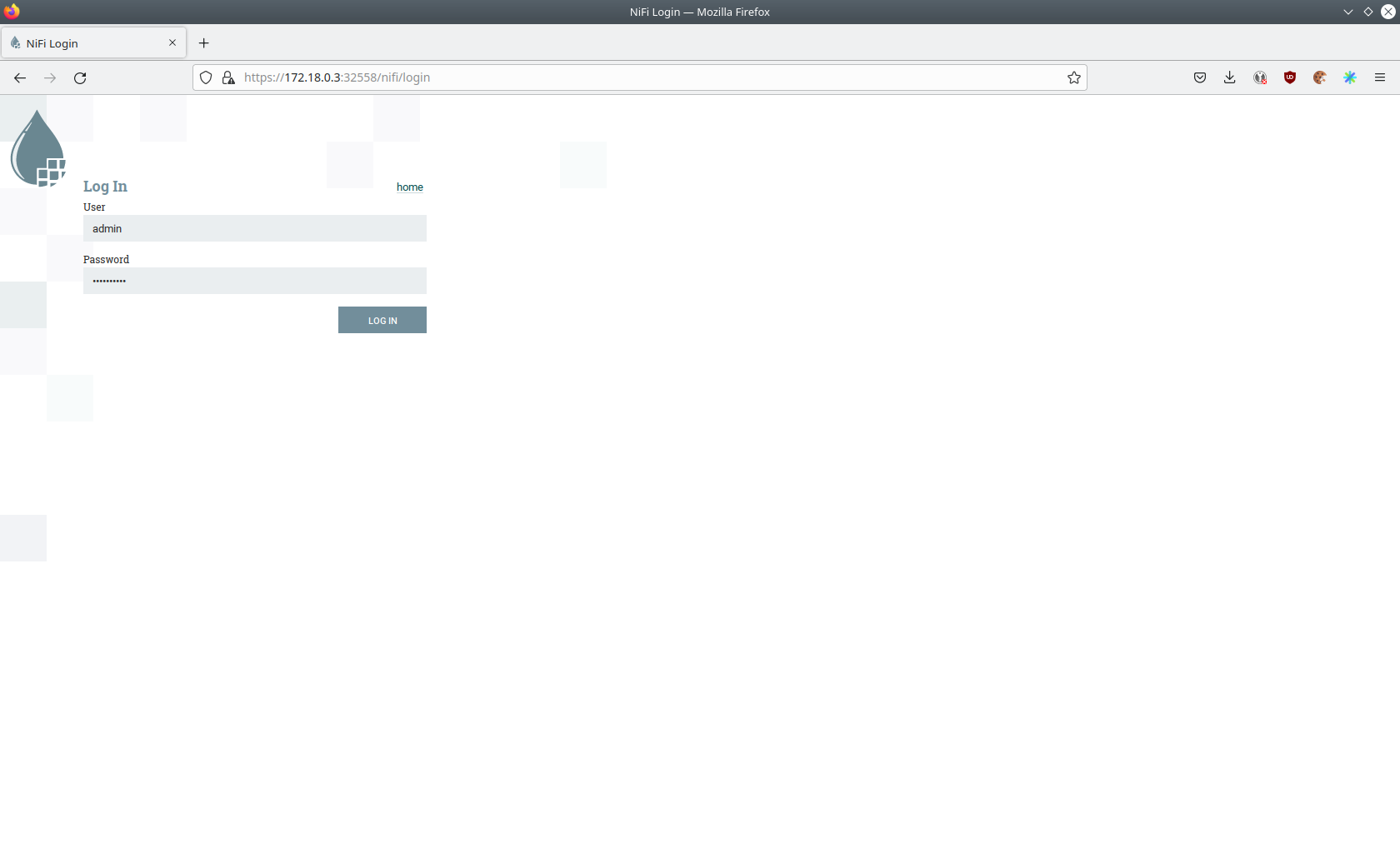Open the uBlock Origin extension popup

tap(1289, 77)
